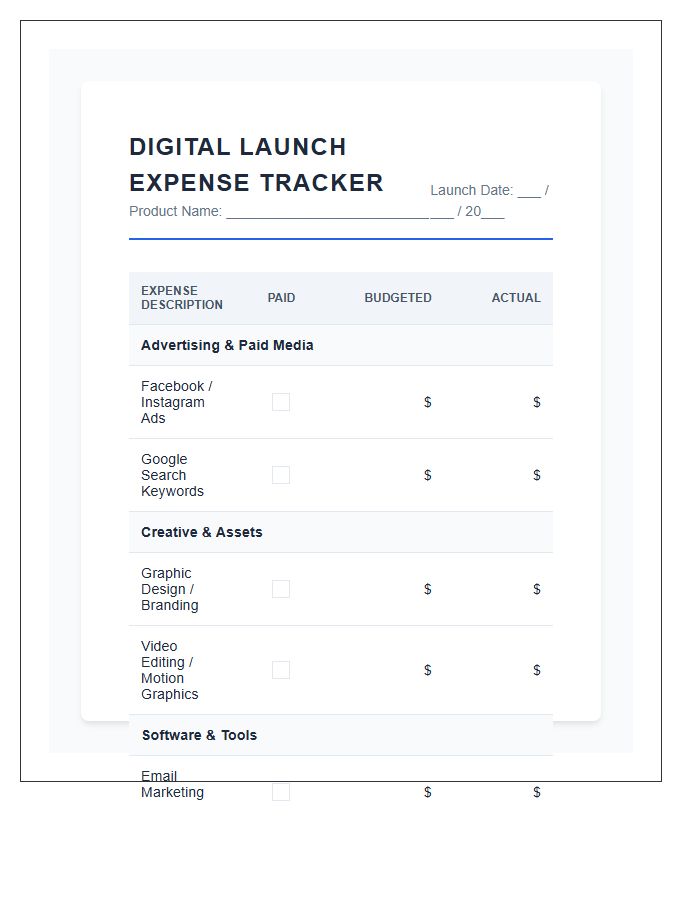Click actual amount for Video Editing / Motion Graphics
The width and height of the screenshot is (700, 900).
pyautogui.click(x=498, y=670)
